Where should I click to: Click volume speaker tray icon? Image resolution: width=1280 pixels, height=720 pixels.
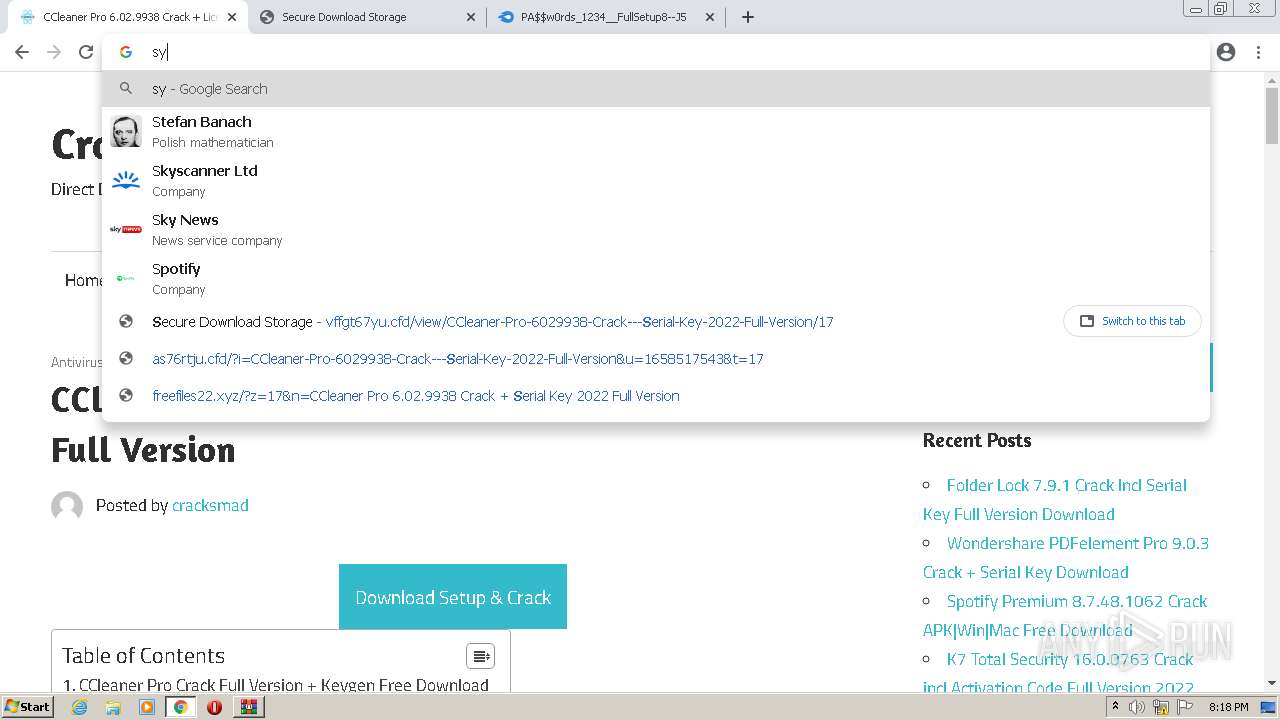coord(1137,707)
